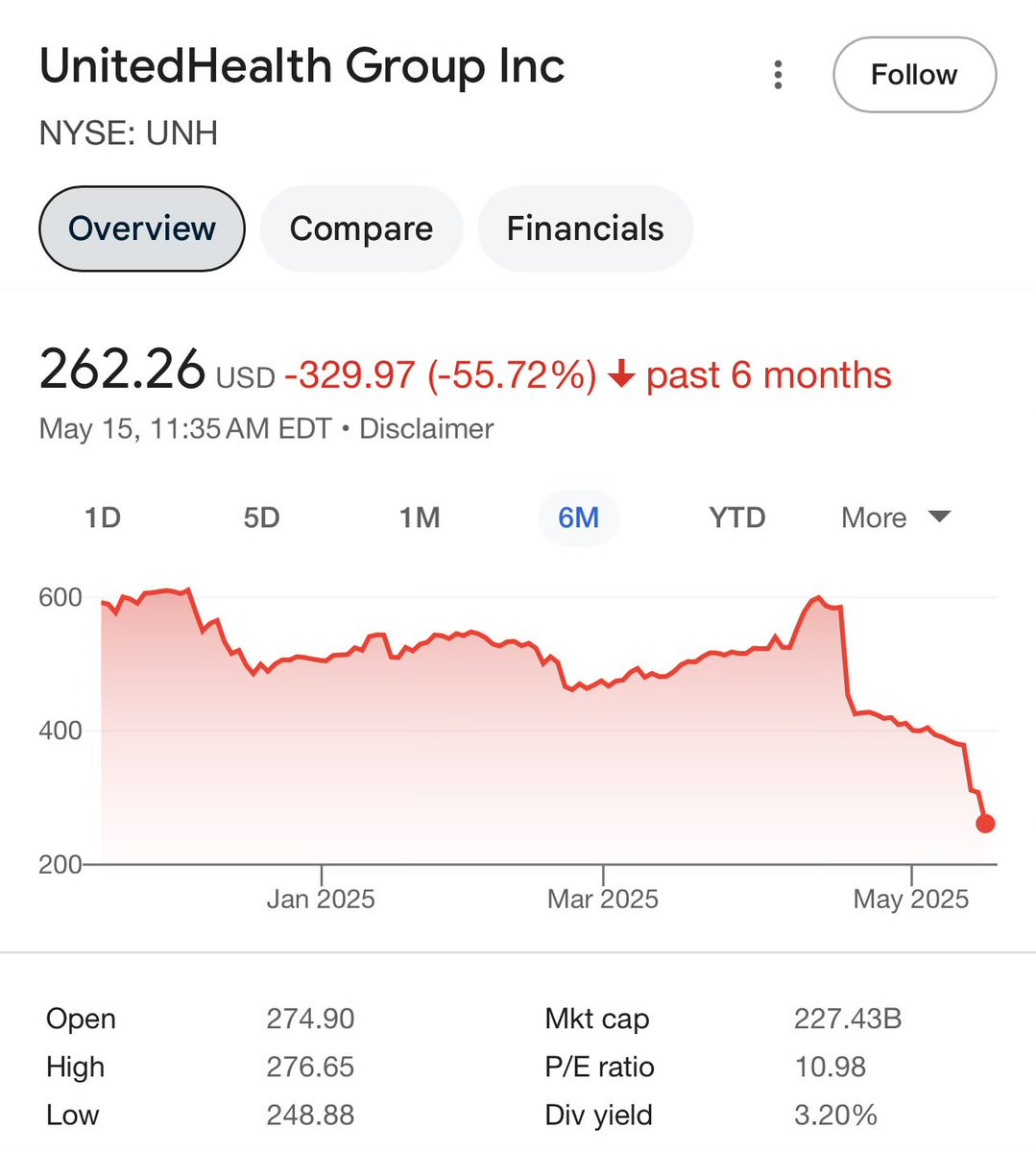Select the YTD time range
The height and width of the screenshot is (1152, 1036).
pos(736,517)
